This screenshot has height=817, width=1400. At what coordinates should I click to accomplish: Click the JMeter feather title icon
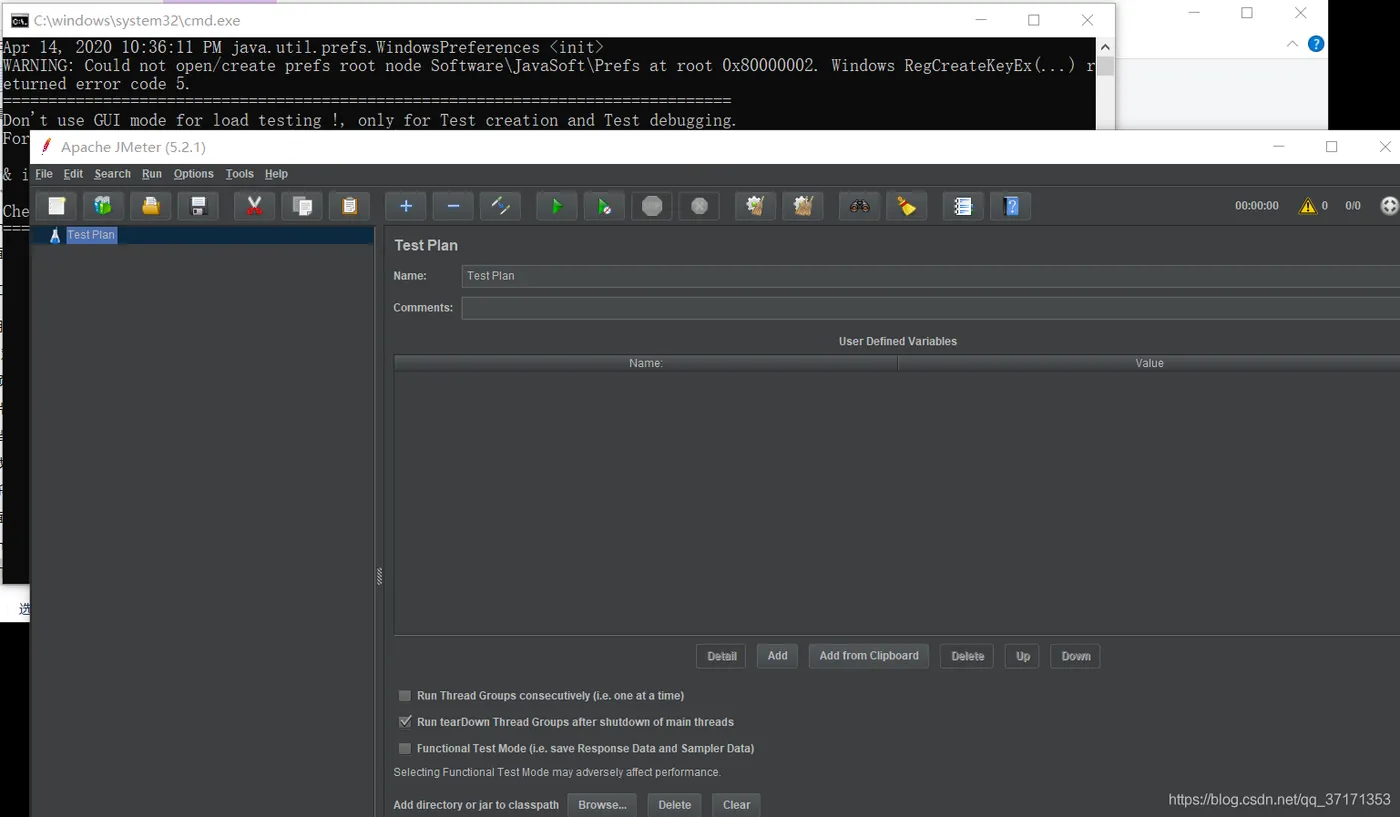click(46, 147)
